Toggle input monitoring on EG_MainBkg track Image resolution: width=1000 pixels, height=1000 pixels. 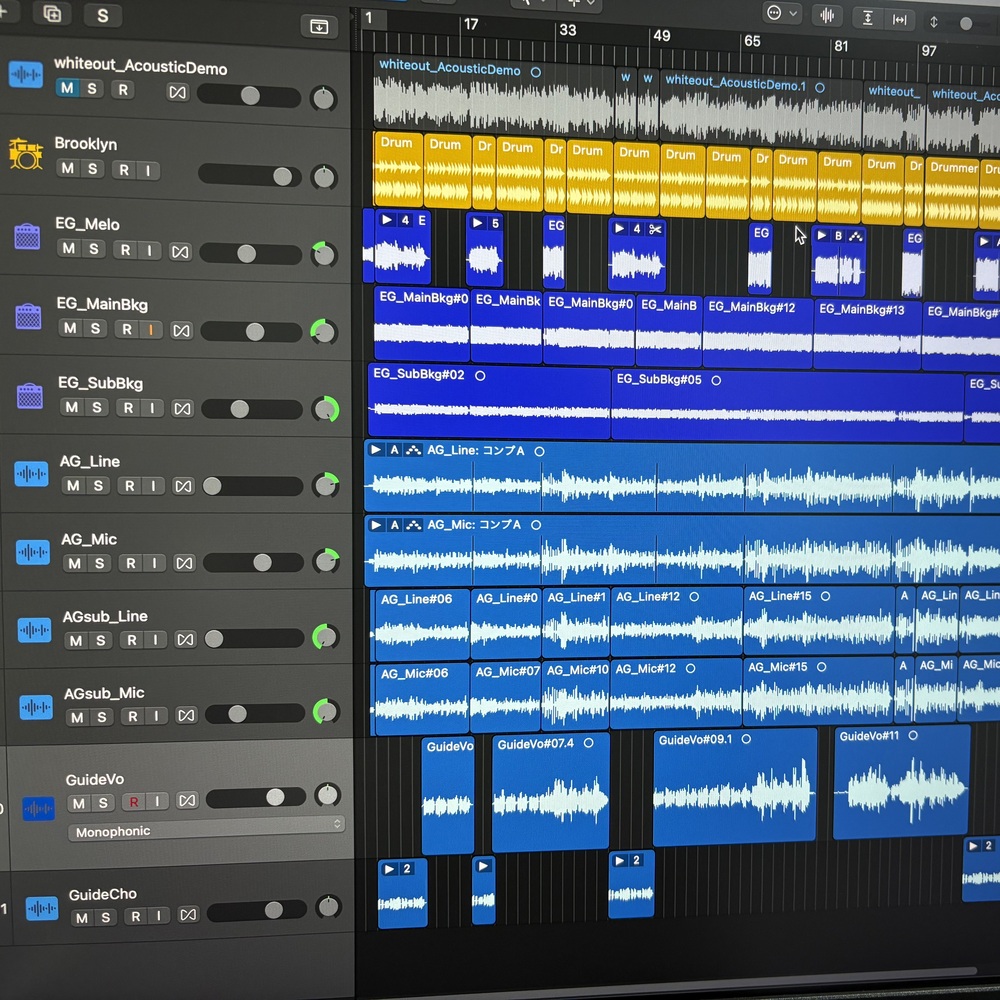[x=151, y=329]
